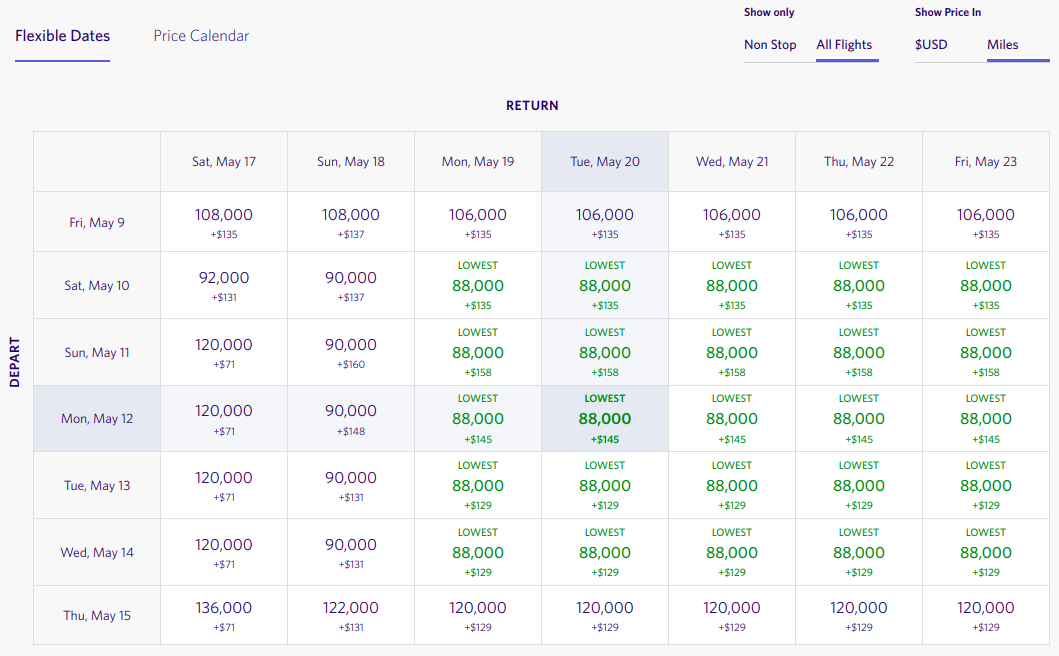Image resolution: width=1059 pixels, height=656 pixels.
Task: Choose May 14 to May 19 lowest fare
Action: 477,552
